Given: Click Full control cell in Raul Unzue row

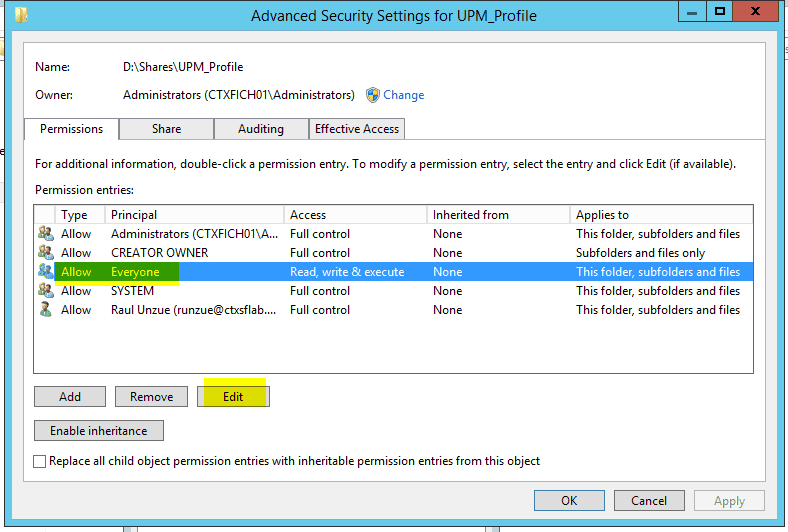Looking at the screenshot, I should (x=320, y=310).
